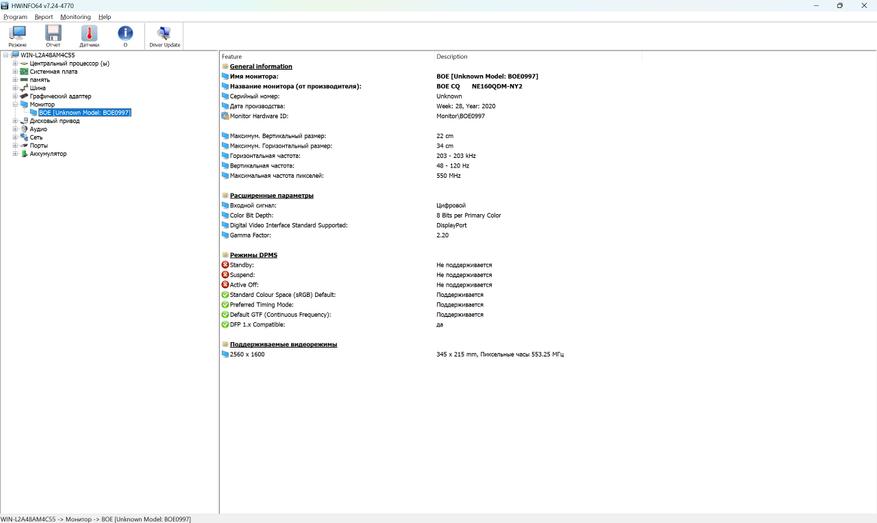Click the ports connector icon beside Порты
Viewport: 877px width, 523px height.
coord(24,145)
